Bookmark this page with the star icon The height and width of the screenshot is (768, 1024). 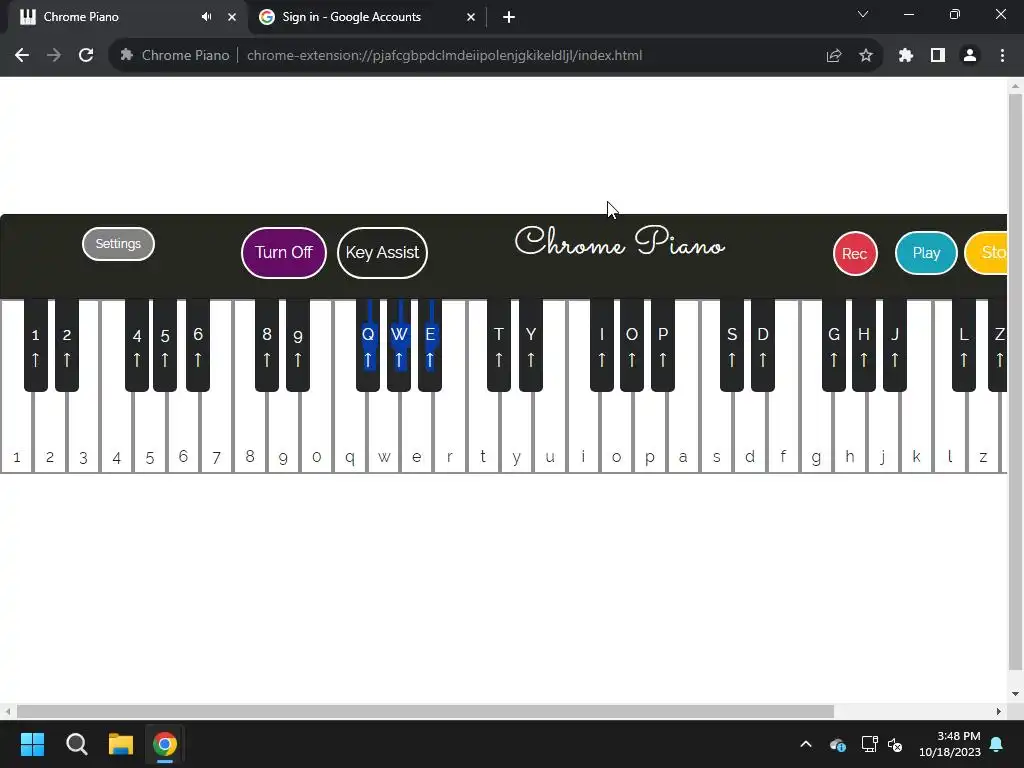pyautogui.click(x=866, y=56)
